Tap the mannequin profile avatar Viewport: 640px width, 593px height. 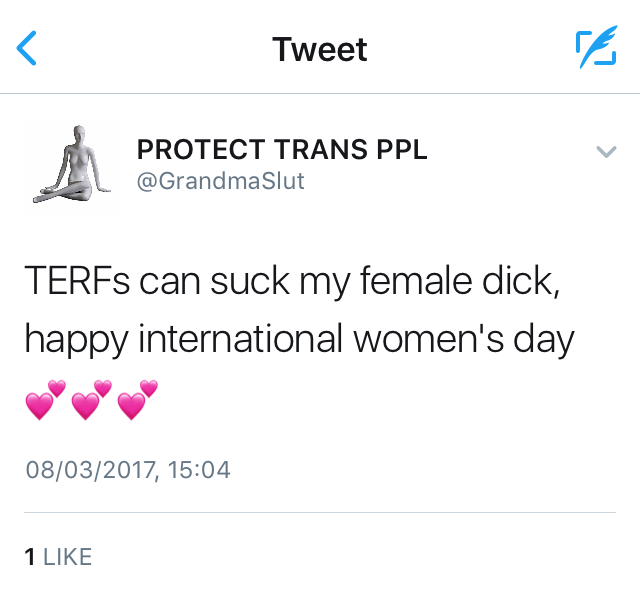tap(71, 166)
